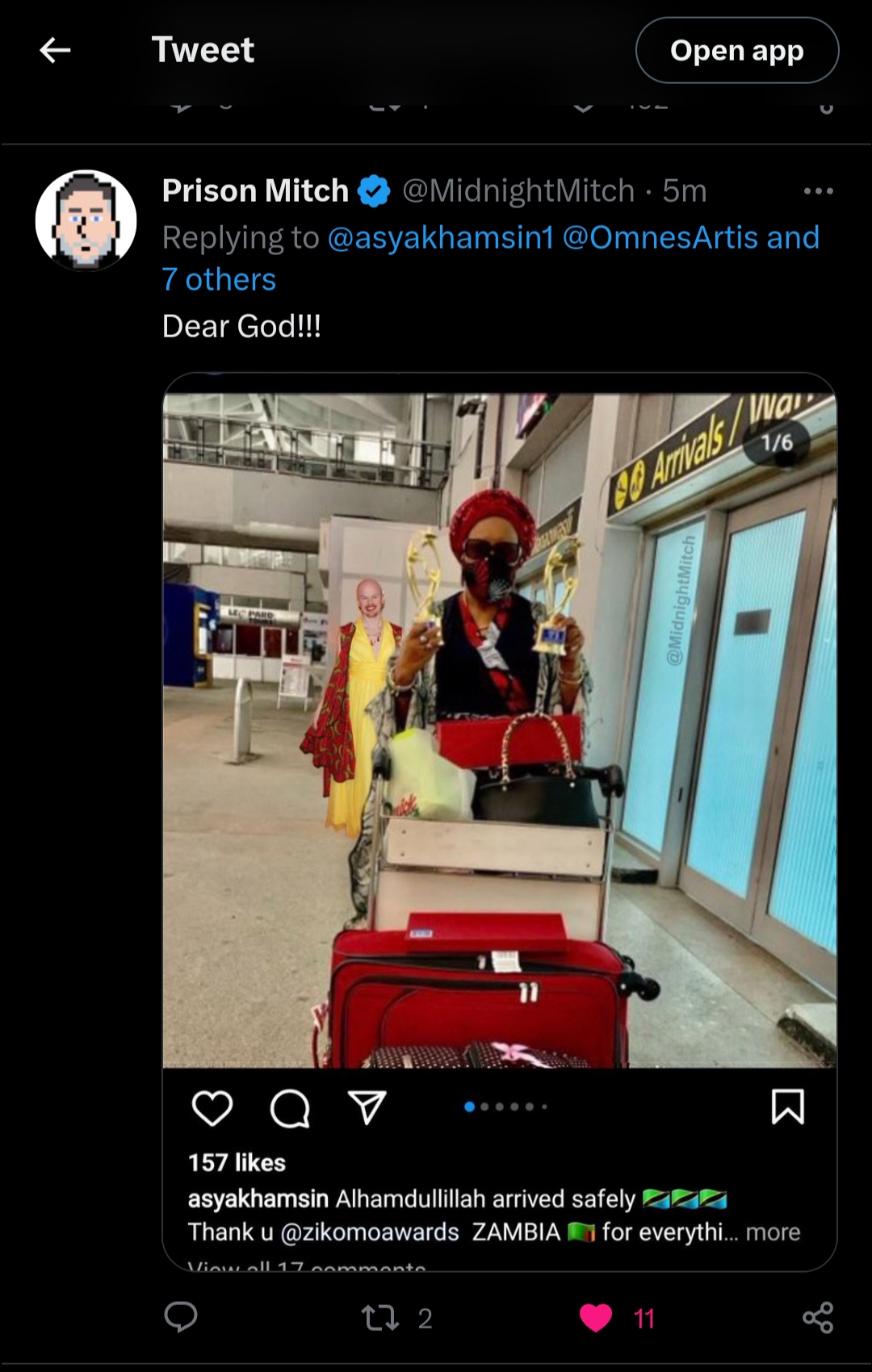Open Prison Mitch's pixel avatar profile
The image size is (872, 1372).
[86, 220]
